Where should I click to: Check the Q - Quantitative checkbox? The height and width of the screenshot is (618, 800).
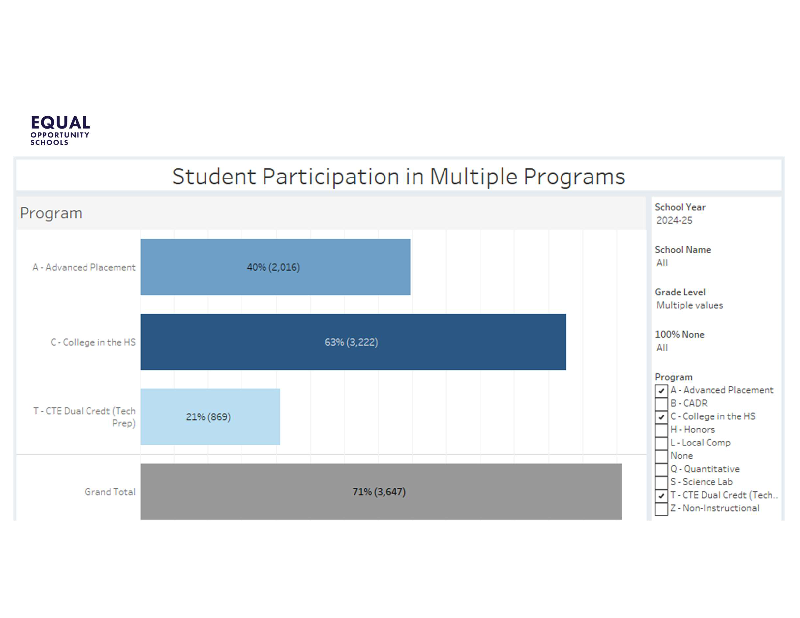tap(661, 469)
